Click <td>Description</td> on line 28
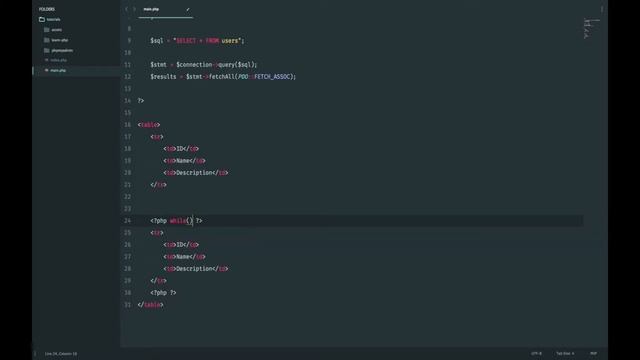640x360 pixels. tap(196, 269)
